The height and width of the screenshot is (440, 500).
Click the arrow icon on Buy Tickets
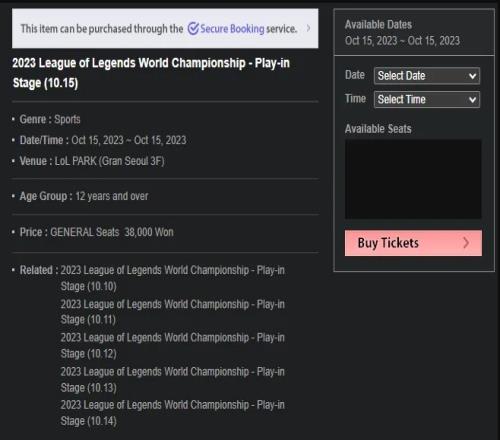pyautogui.click(x=466, y=243)
